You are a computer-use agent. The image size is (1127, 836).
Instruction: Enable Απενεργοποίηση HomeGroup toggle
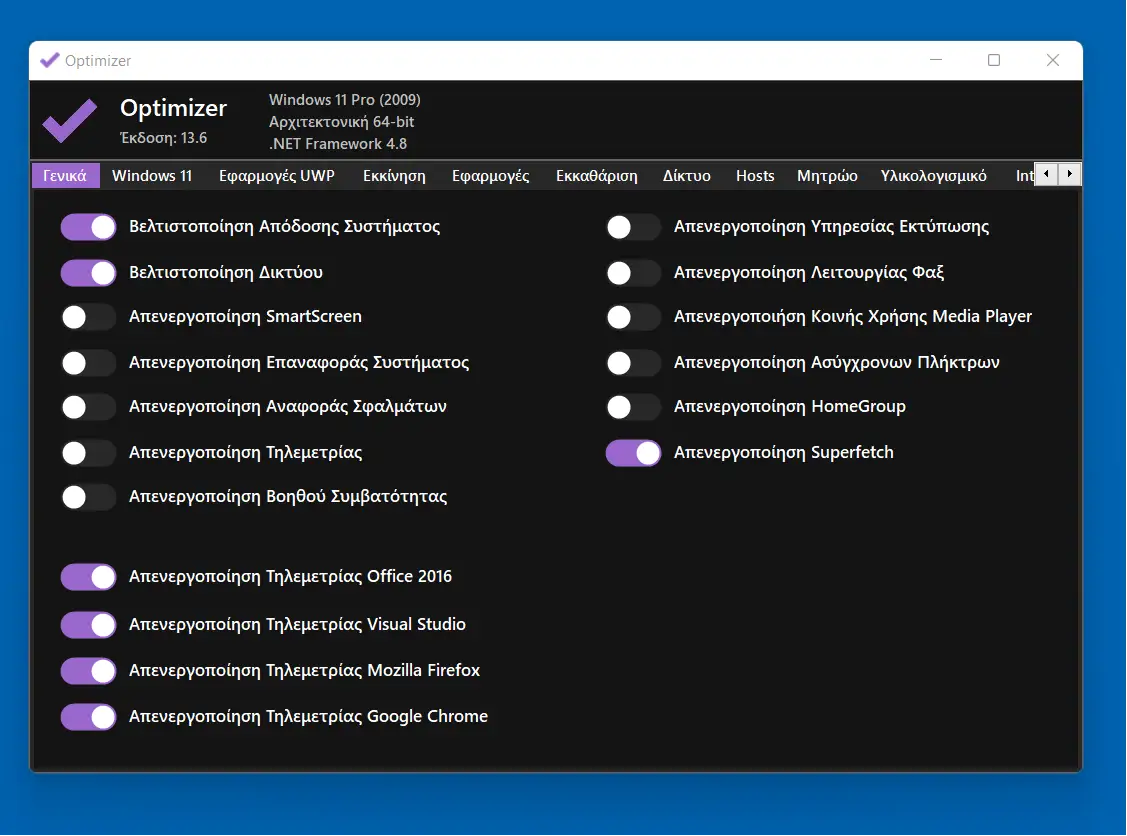pyautogui.click(x=633, y=408)
